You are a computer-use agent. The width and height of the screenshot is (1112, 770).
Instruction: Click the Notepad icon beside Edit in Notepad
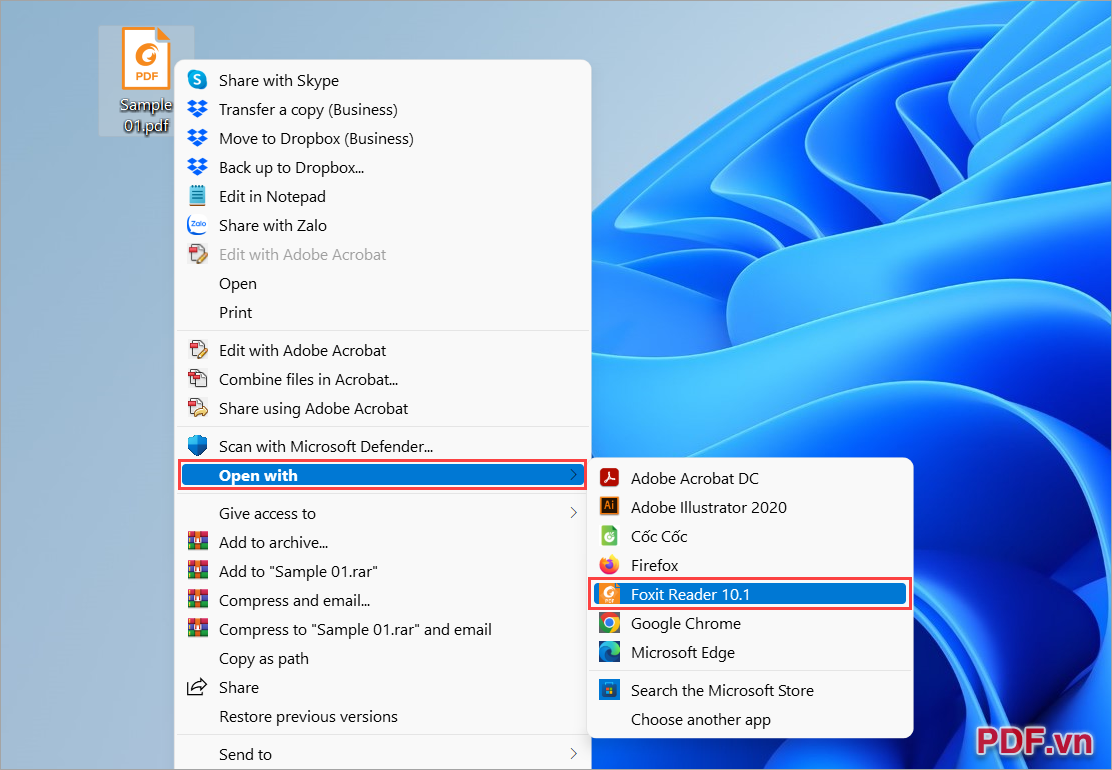click(197, 196)
